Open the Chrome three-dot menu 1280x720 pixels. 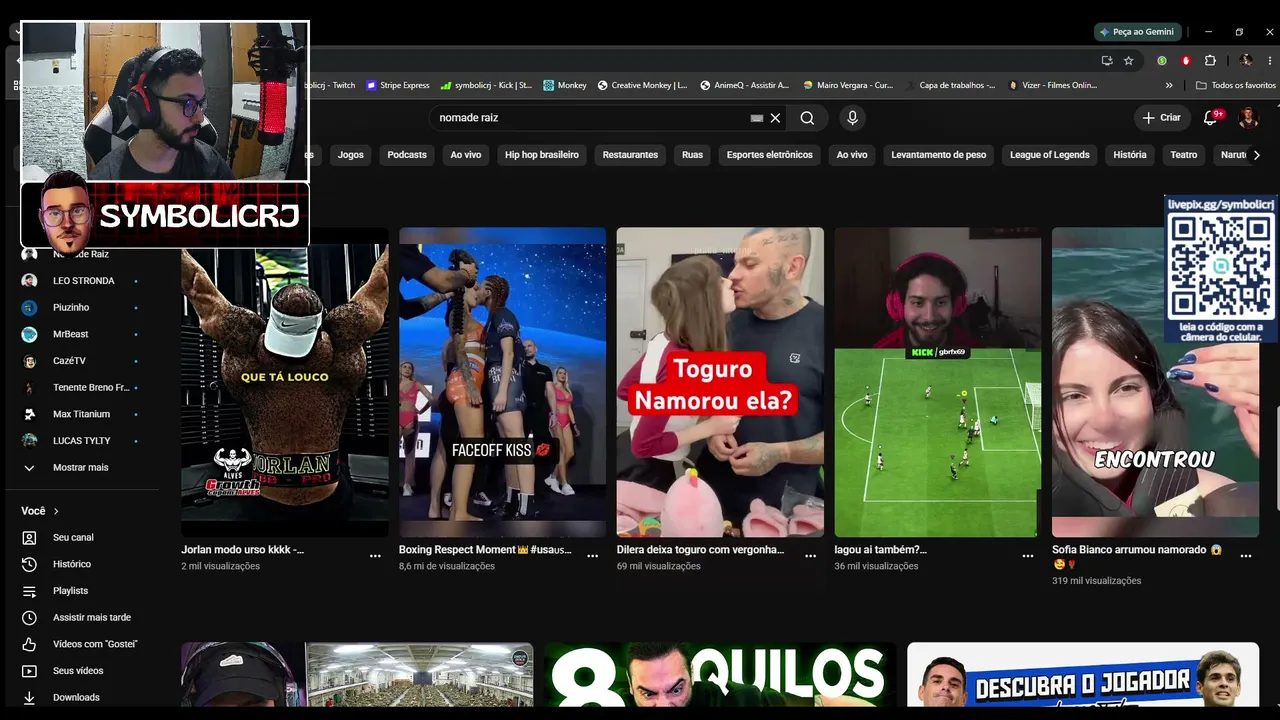(x=1270, y=60)
